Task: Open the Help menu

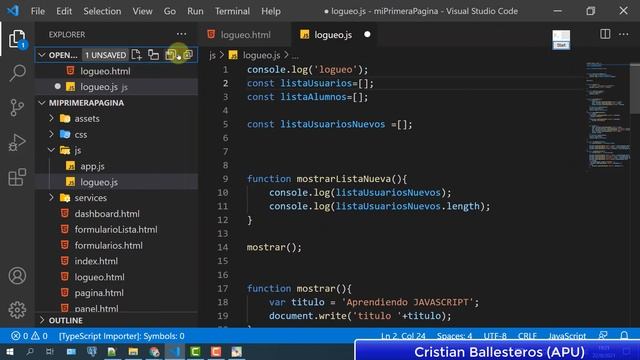Action: pos(271,11)
